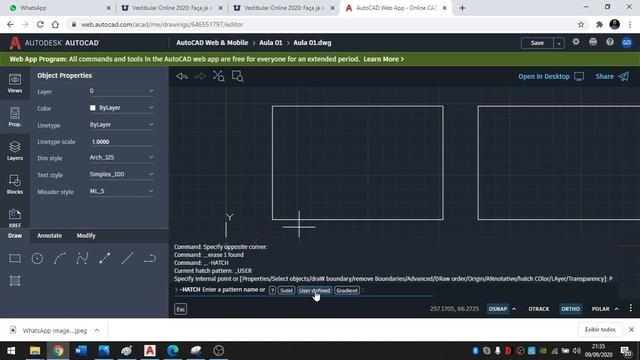The image size is (640, 360).
Task: Open the Layers panel
Action: 15,151
